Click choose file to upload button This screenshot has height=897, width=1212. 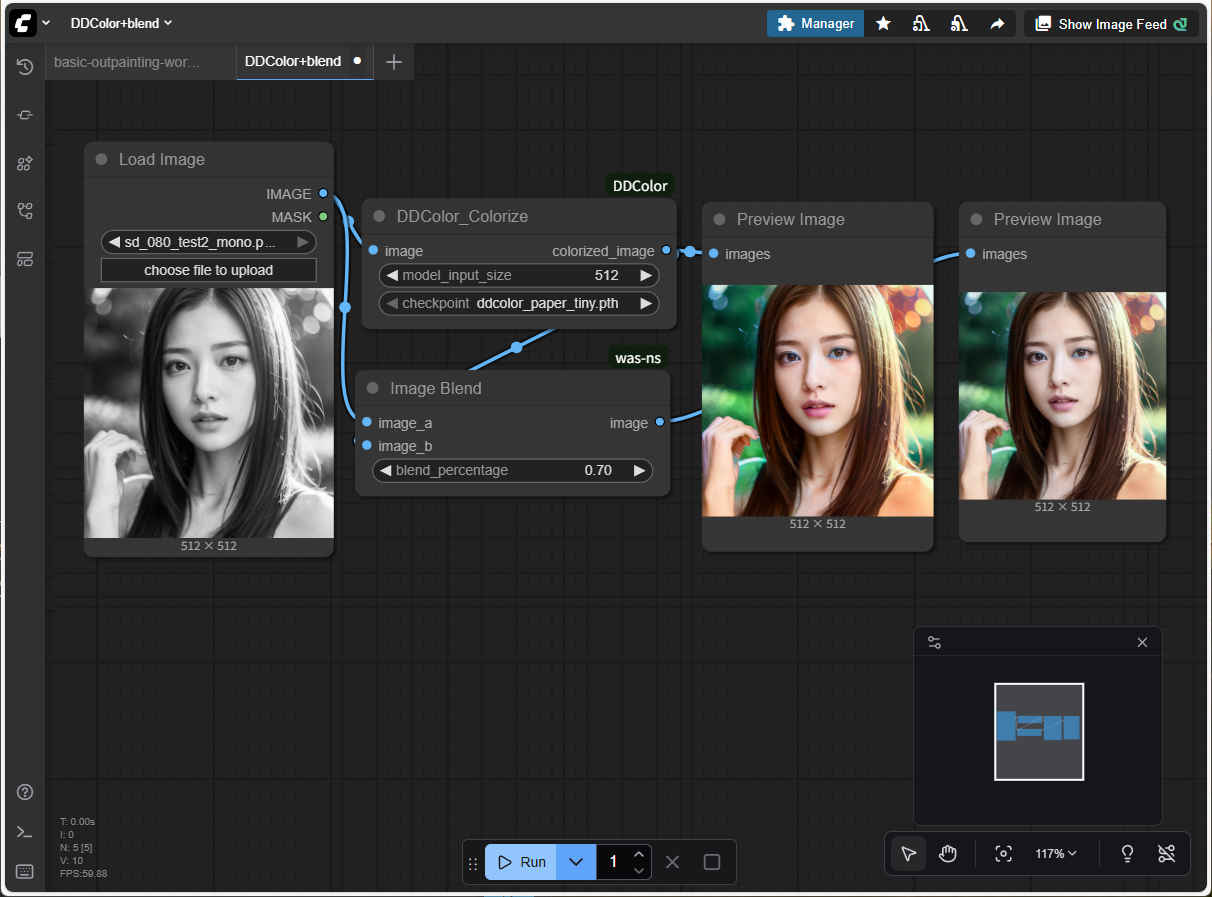tap(208, 270)
